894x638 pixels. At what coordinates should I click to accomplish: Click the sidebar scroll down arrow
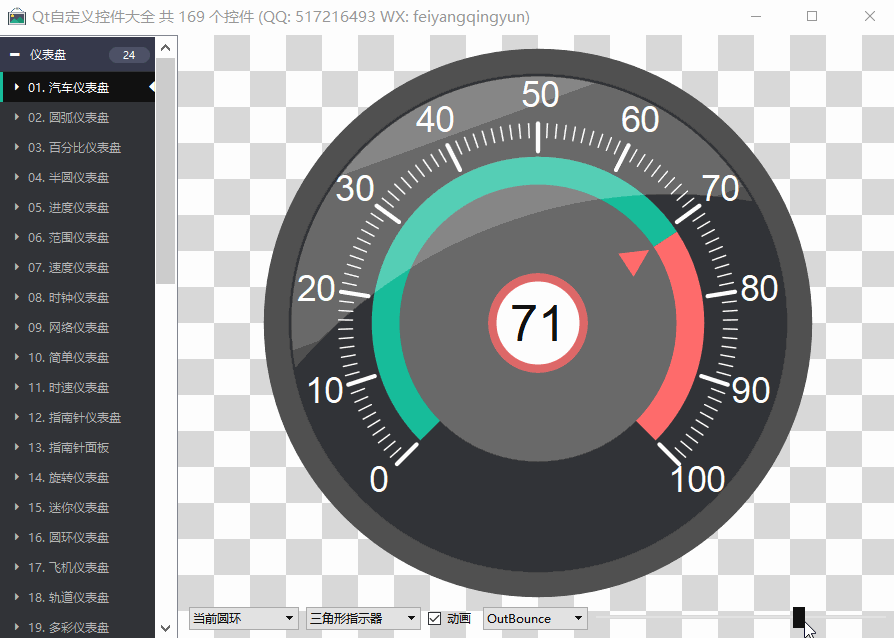(166, 628)
